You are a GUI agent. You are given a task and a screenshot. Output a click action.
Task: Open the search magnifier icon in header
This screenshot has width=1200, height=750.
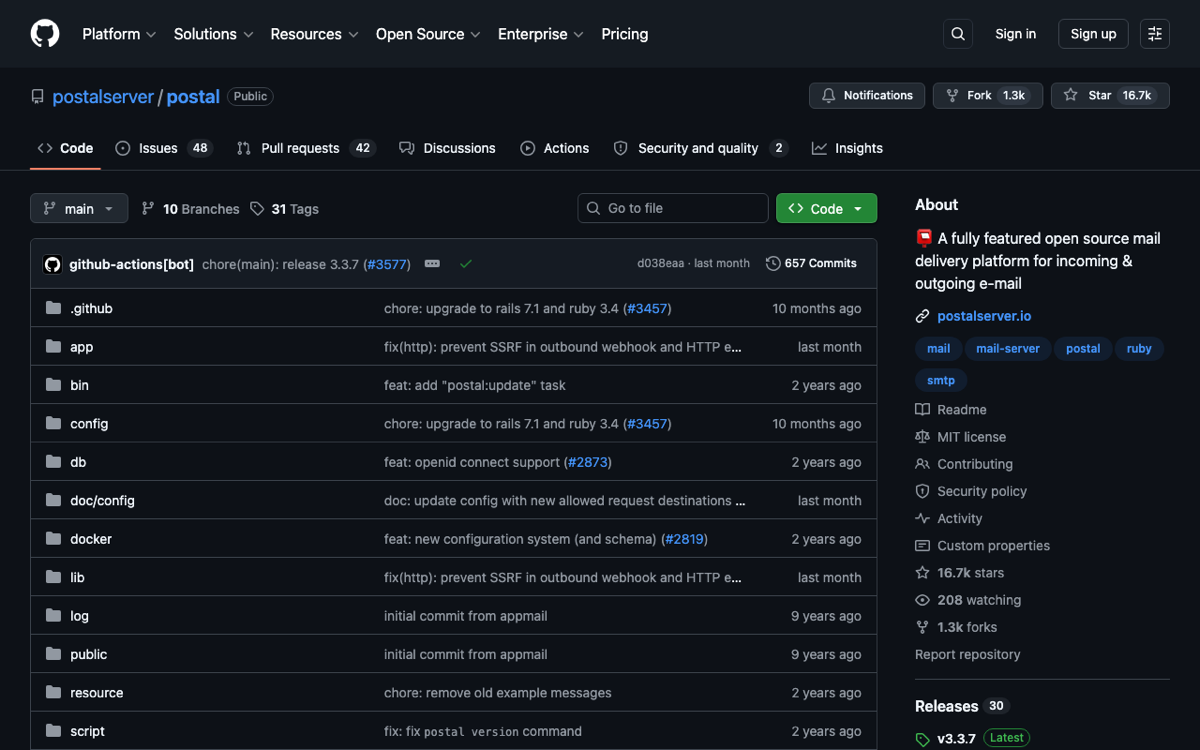pos(958,34)
